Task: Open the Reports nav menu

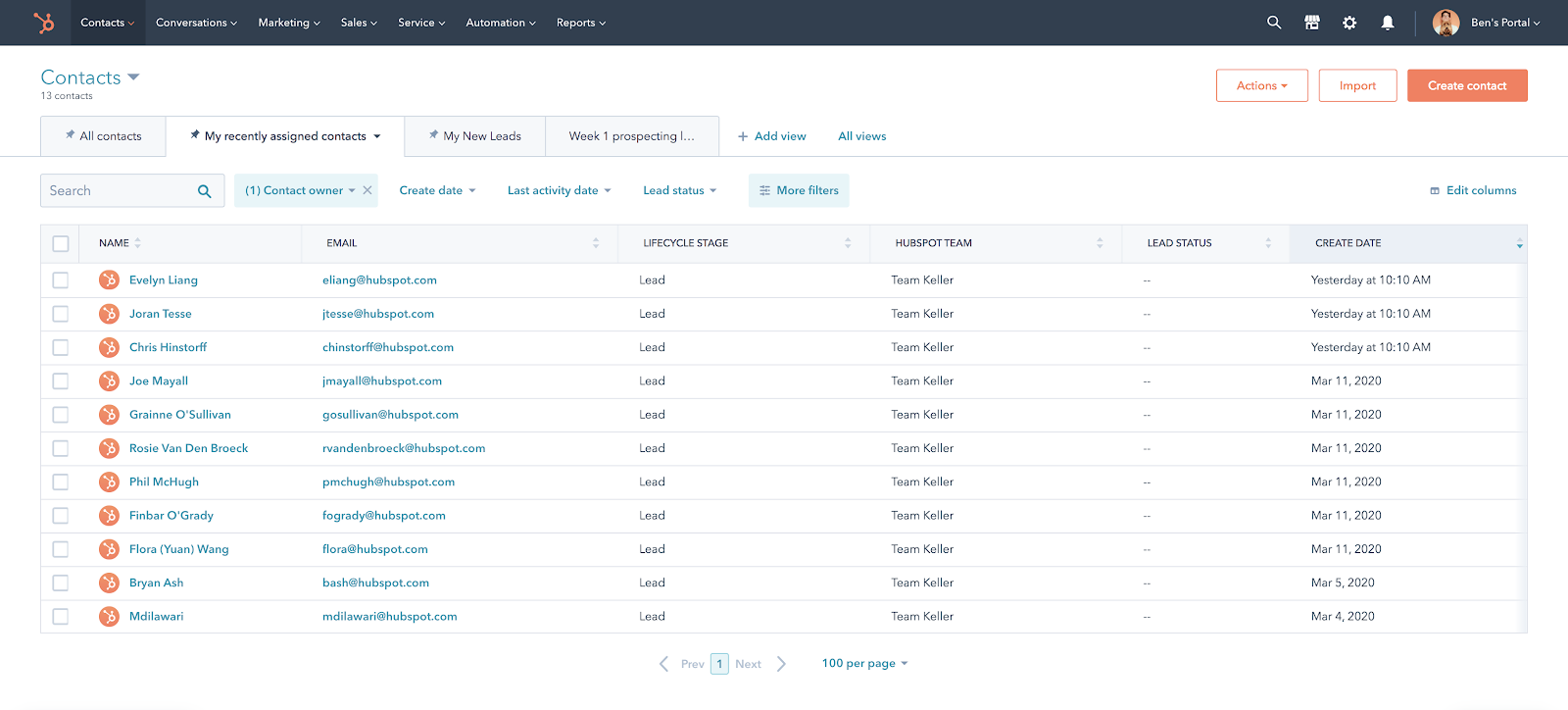Action: pos(581,23)
